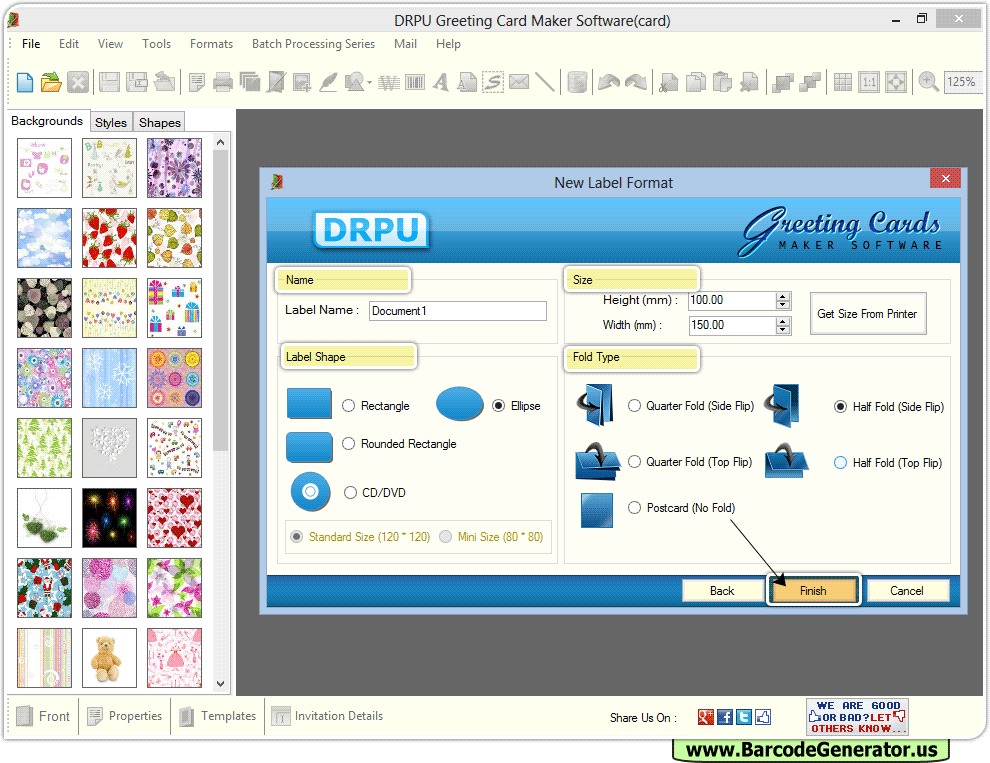This screenshot has width=990, height=763.
Task: Click the insert picture toolbar icon
Action: 302,82
